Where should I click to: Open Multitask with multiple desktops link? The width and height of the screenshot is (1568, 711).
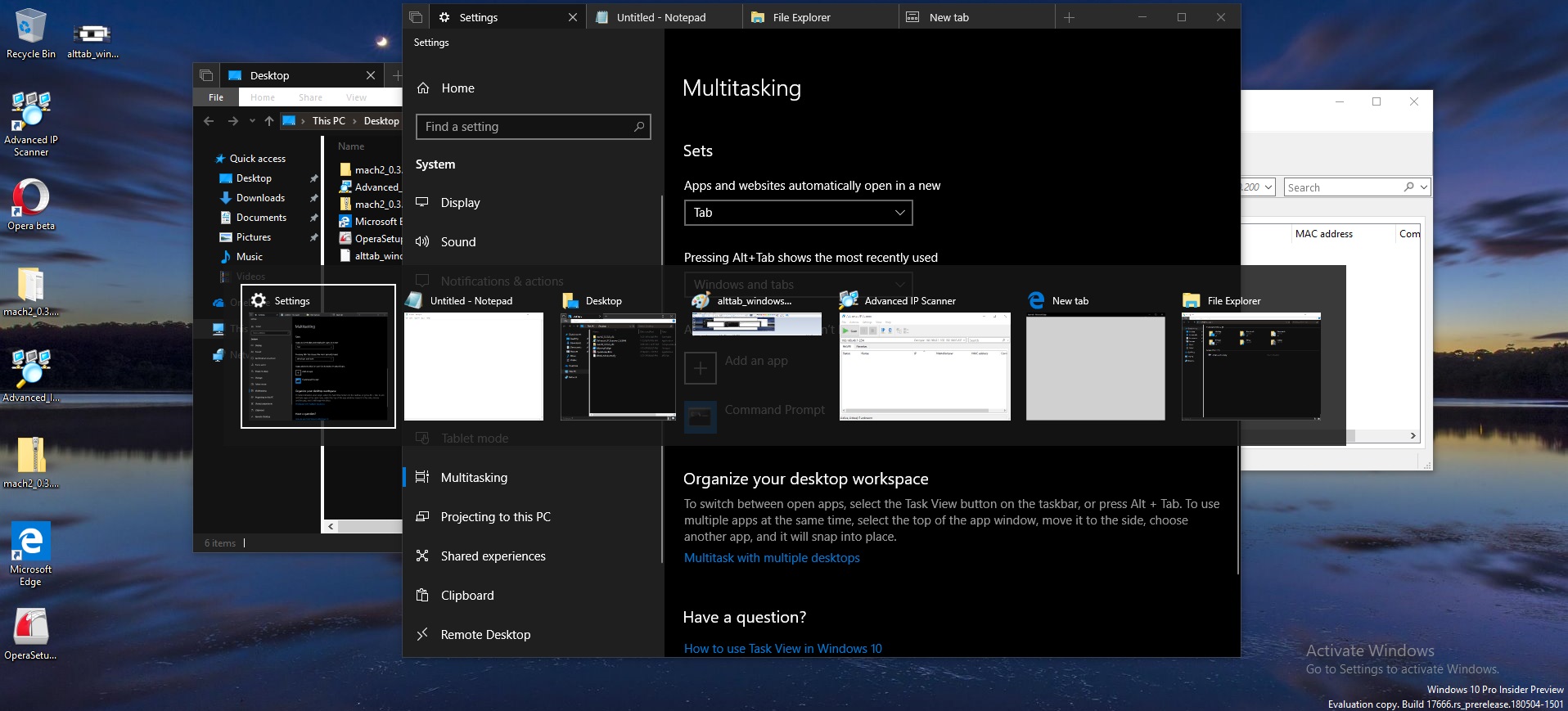tap(772, 558)
